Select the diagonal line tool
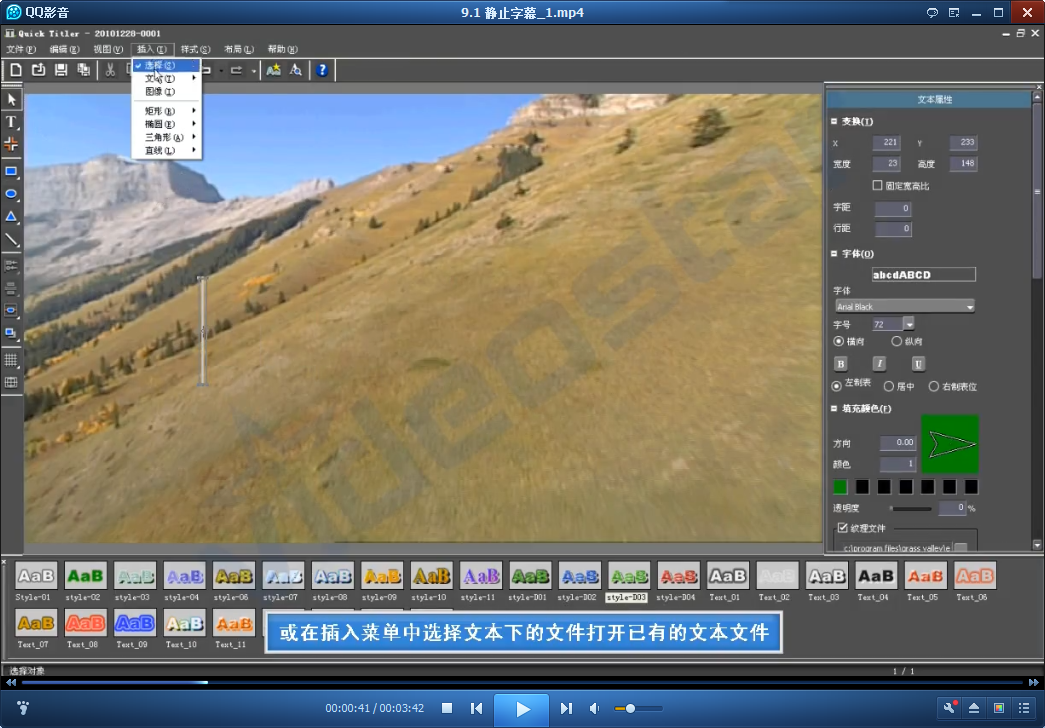This screenshot has width=1045, height=728. (x=11, y=239)
